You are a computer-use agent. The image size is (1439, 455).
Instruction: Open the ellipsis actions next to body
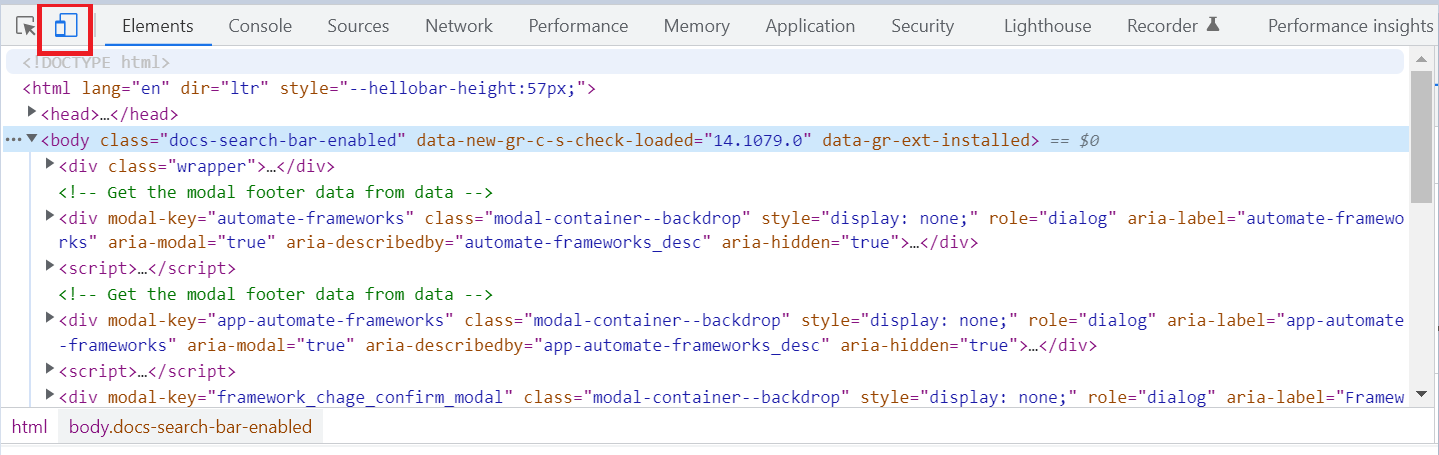pos(13,140)
